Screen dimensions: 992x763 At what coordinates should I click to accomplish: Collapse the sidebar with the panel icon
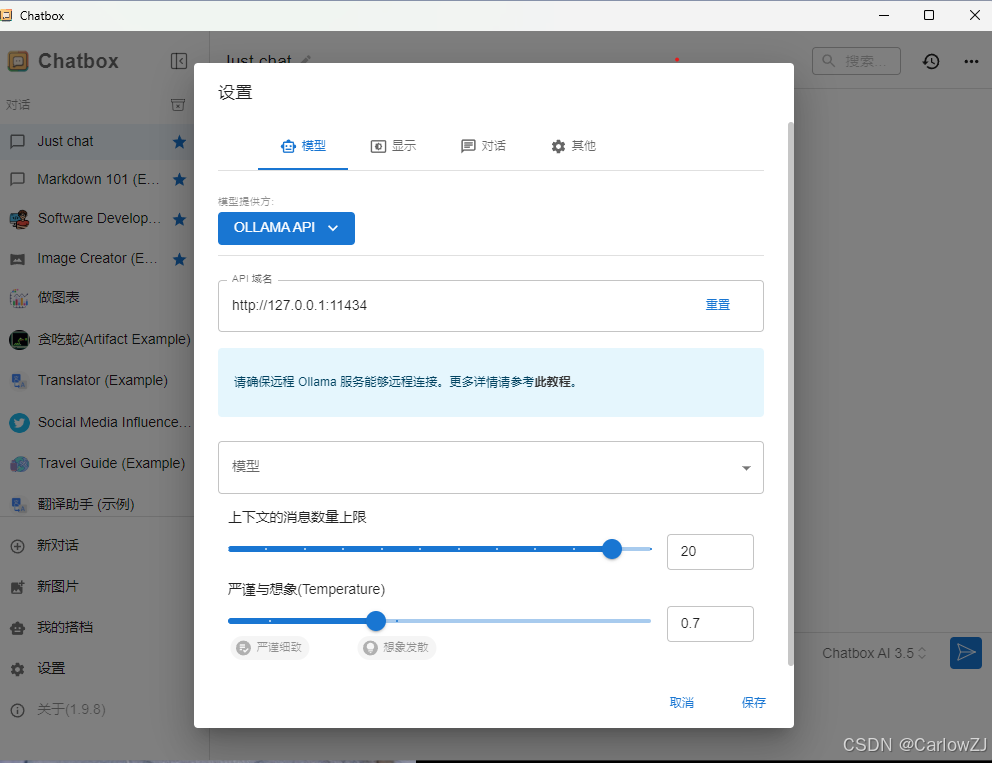tap(179, 61)
